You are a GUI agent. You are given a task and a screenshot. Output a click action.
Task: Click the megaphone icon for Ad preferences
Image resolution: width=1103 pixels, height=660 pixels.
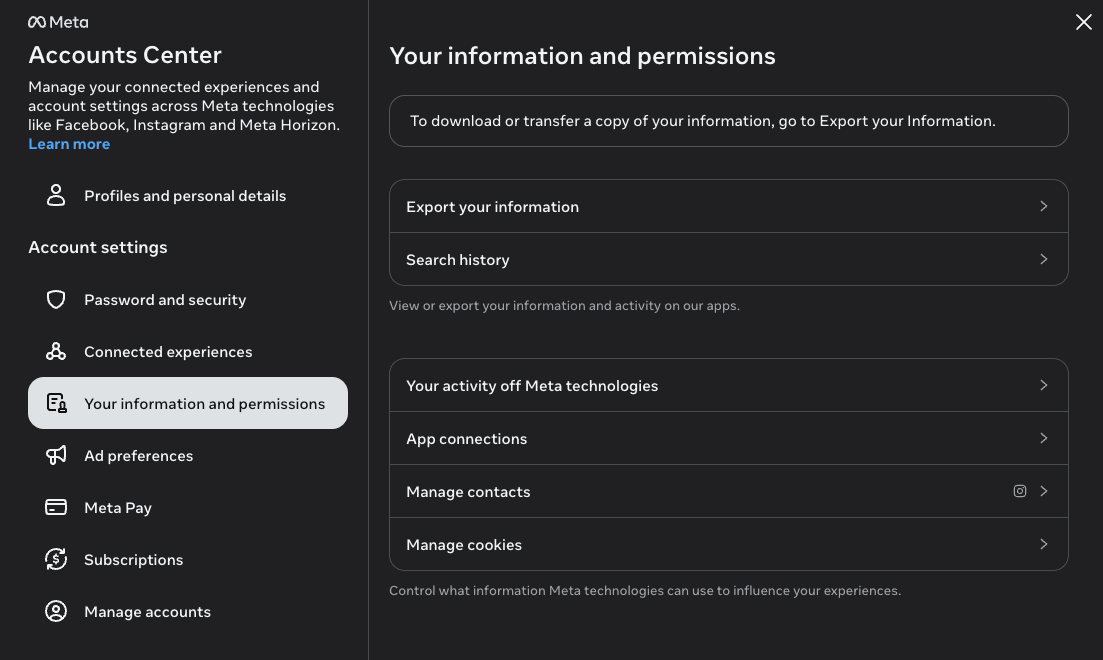pos(56,455)
